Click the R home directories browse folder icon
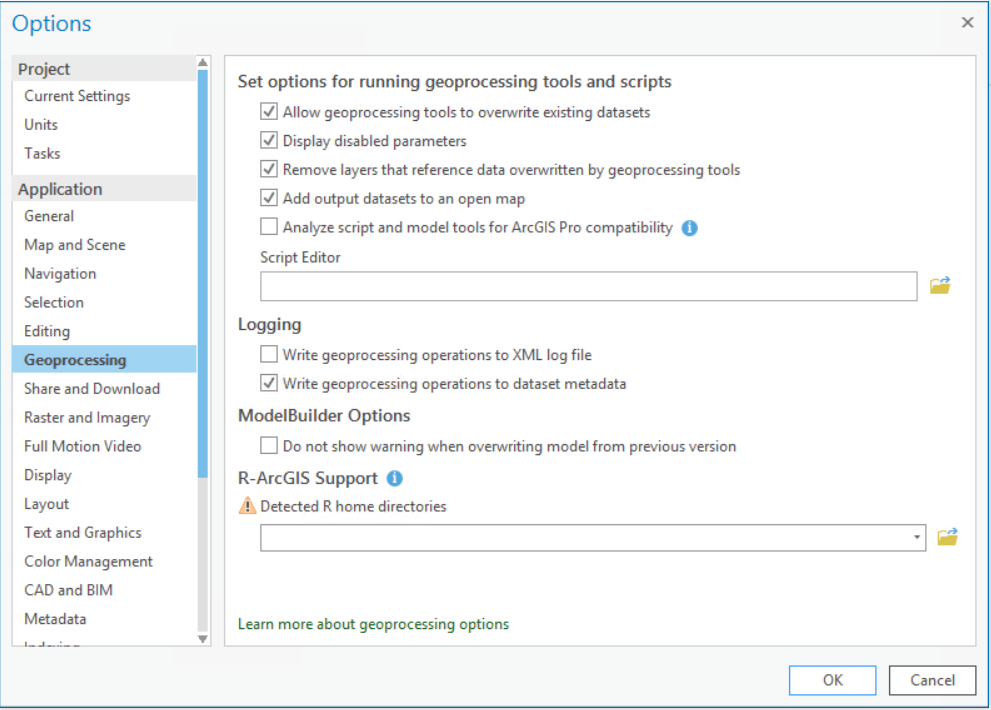Viewport: 991px width, 710px height. point(947,537)
